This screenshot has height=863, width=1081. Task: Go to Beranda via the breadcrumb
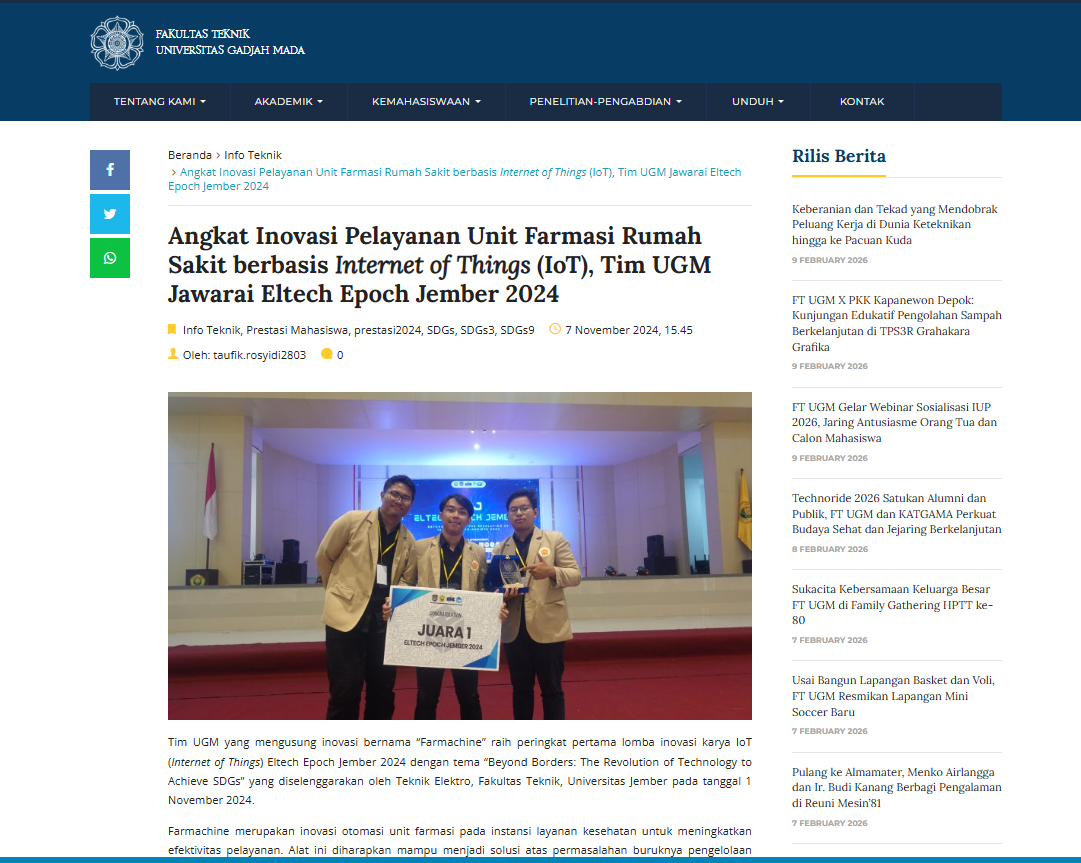(189, 155)
